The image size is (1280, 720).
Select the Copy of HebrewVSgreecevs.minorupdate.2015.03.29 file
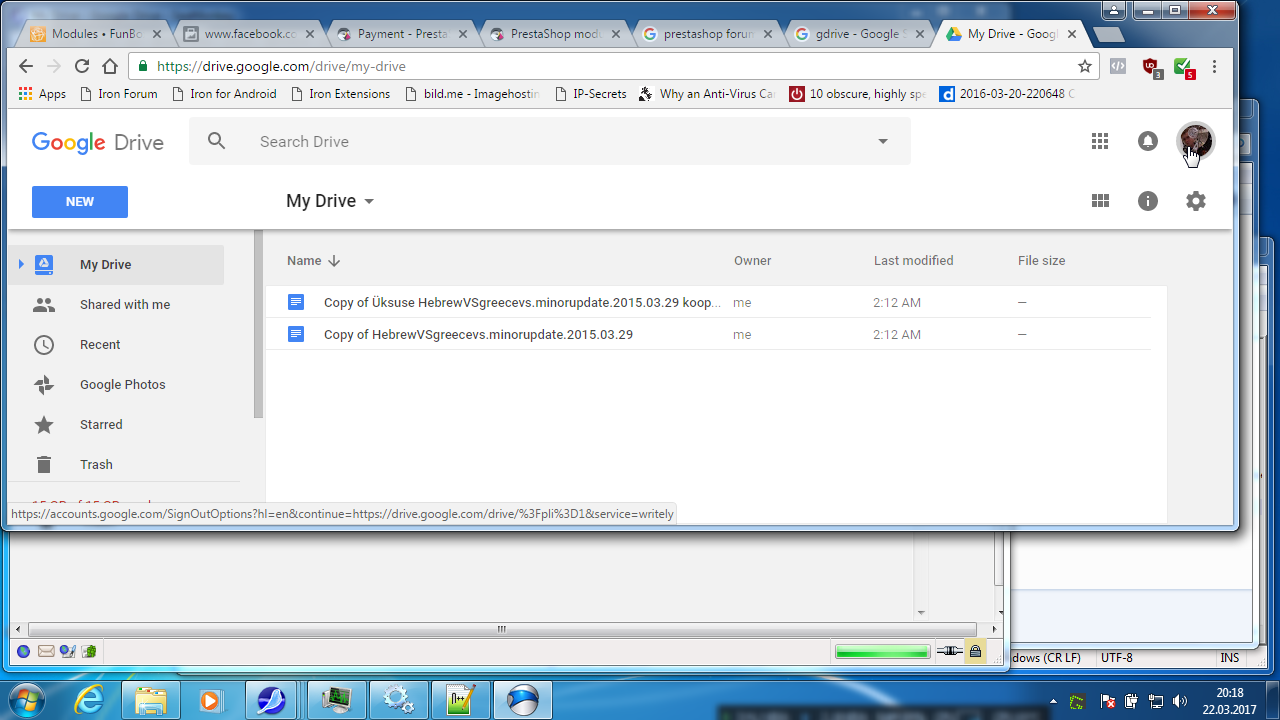[709, 334]
